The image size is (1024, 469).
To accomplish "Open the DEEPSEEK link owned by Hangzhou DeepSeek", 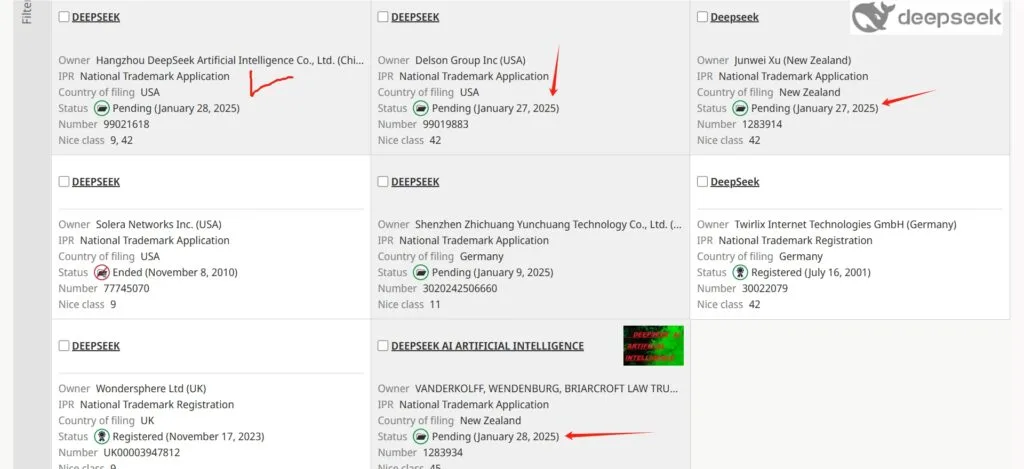I will point(96,18).
